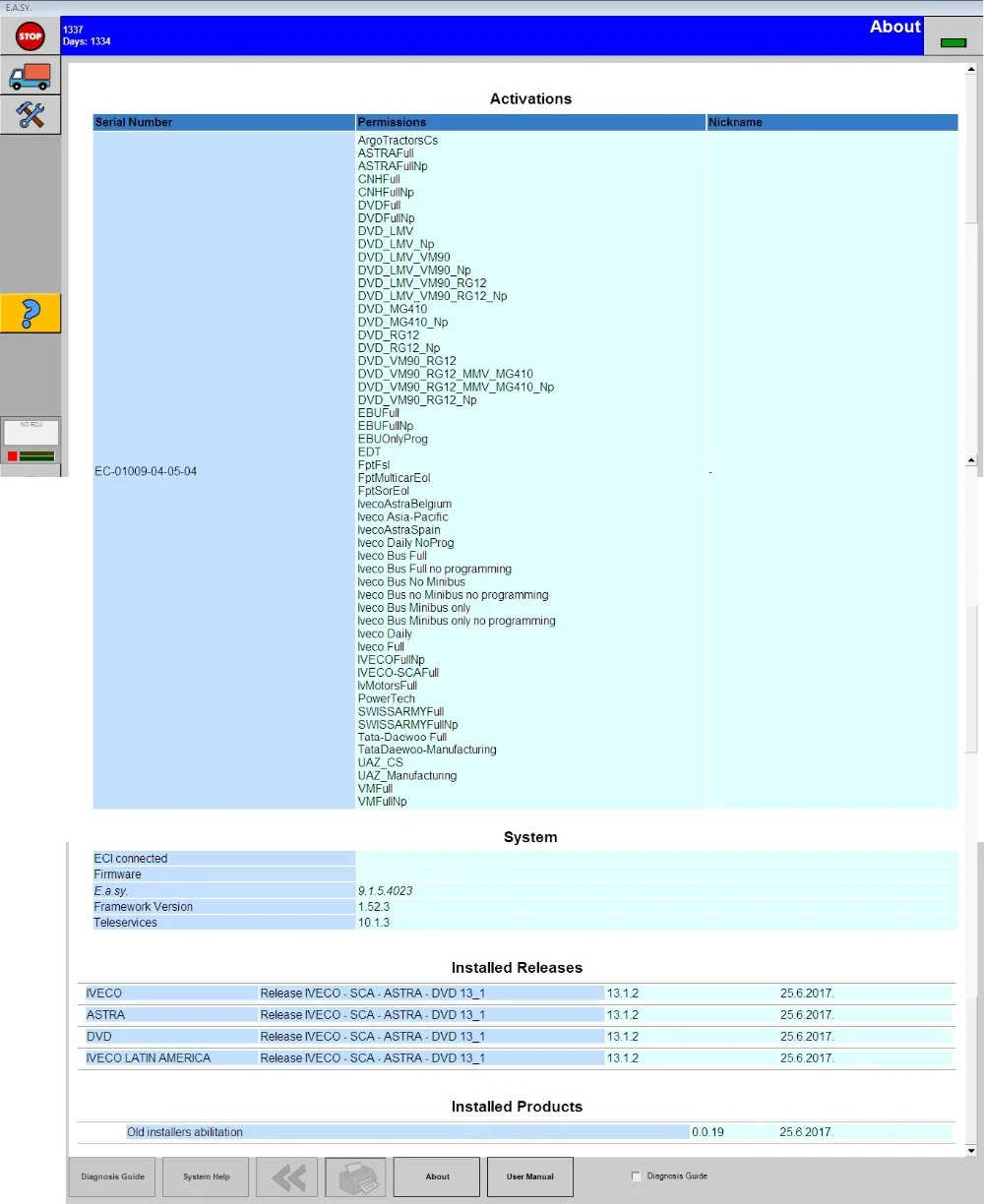Enable the Diagnosis Guide checkbox
This screenshot has width=984, height=1204.
636,1176
